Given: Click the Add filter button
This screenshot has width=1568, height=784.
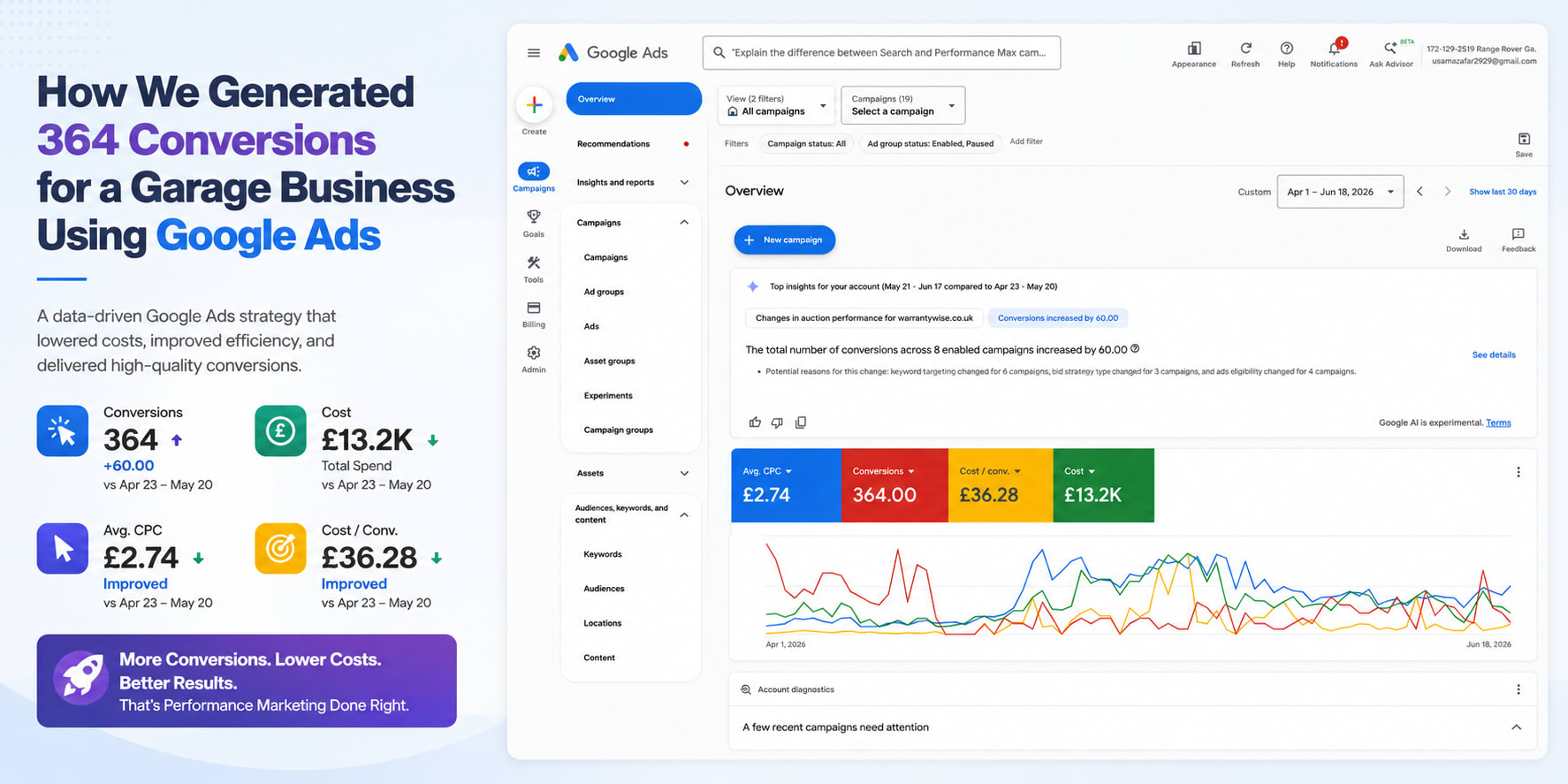Looking at the screenshot, I should (1026, 141).
